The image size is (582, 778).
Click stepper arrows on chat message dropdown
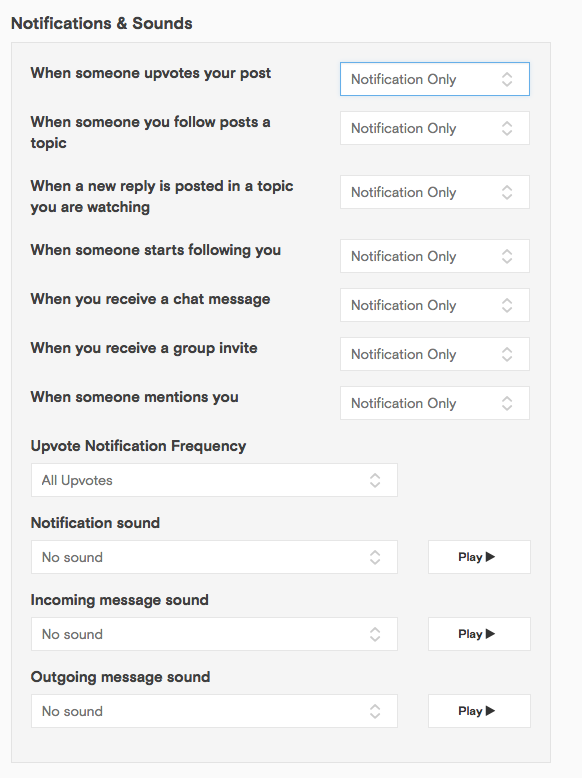click(507, 305)
